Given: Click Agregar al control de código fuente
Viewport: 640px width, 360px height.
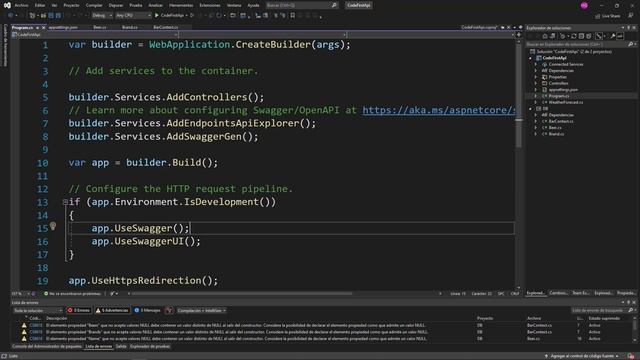Looking at the screenshot, I should [582, 356].
